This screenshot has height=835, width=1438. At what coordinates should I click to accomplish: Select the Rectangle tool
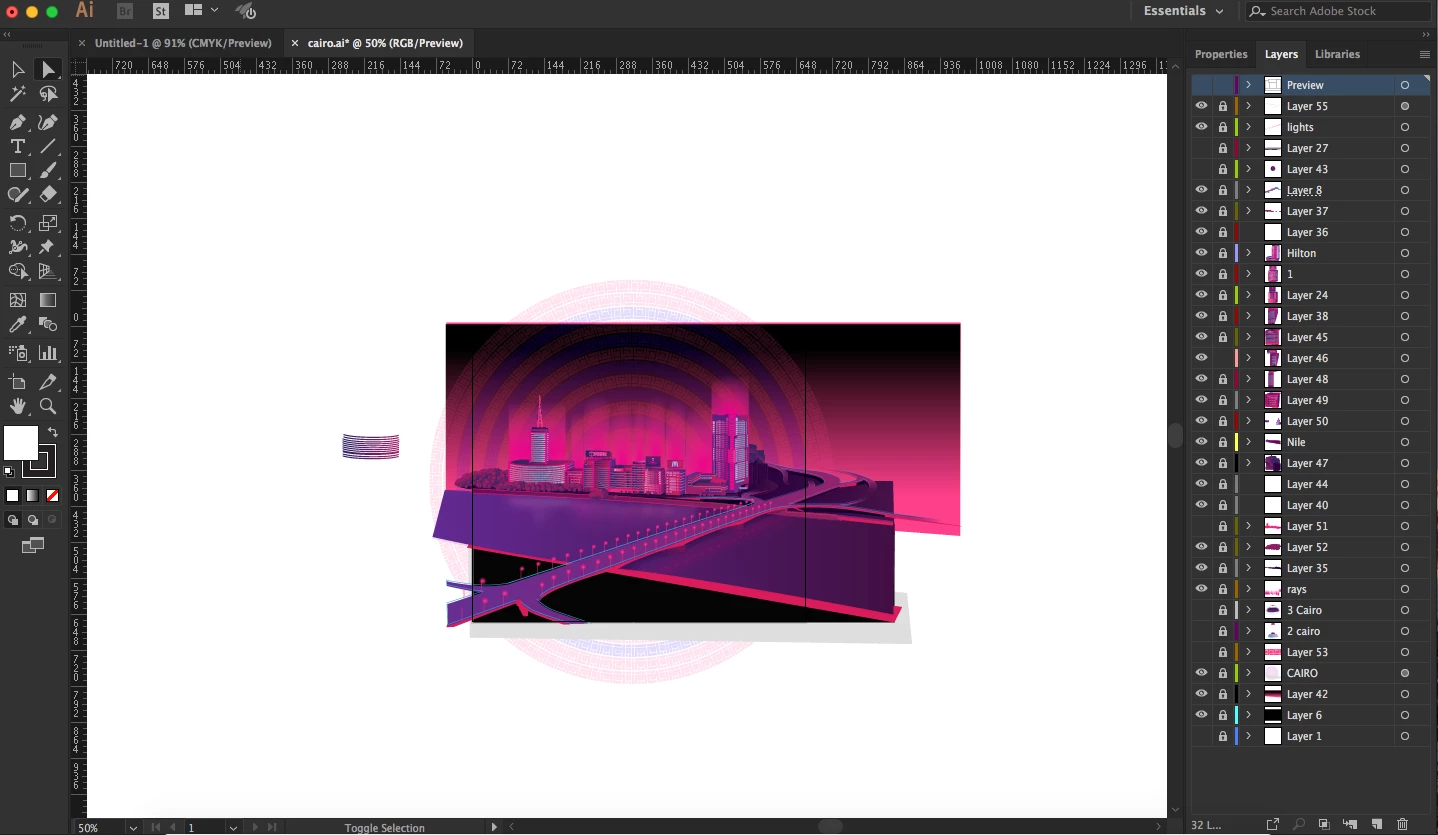click(17, 171)
